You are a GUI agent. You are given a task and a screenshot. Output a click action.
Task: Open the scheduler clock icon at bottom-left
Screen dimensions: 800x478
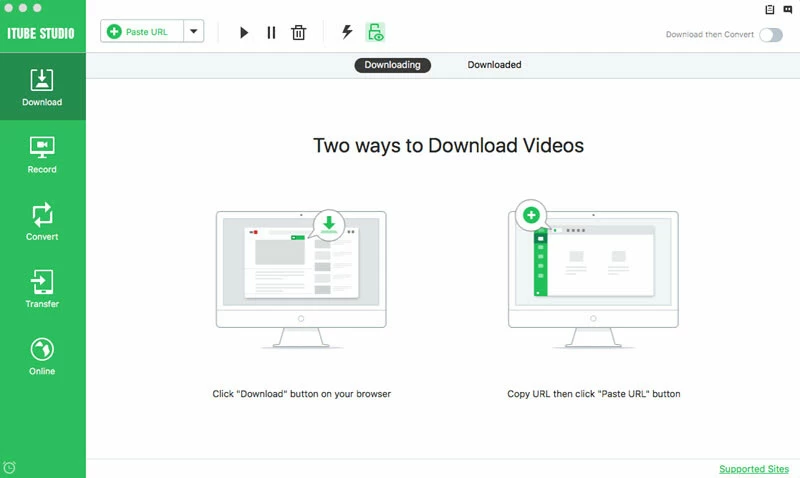(9, 467)
